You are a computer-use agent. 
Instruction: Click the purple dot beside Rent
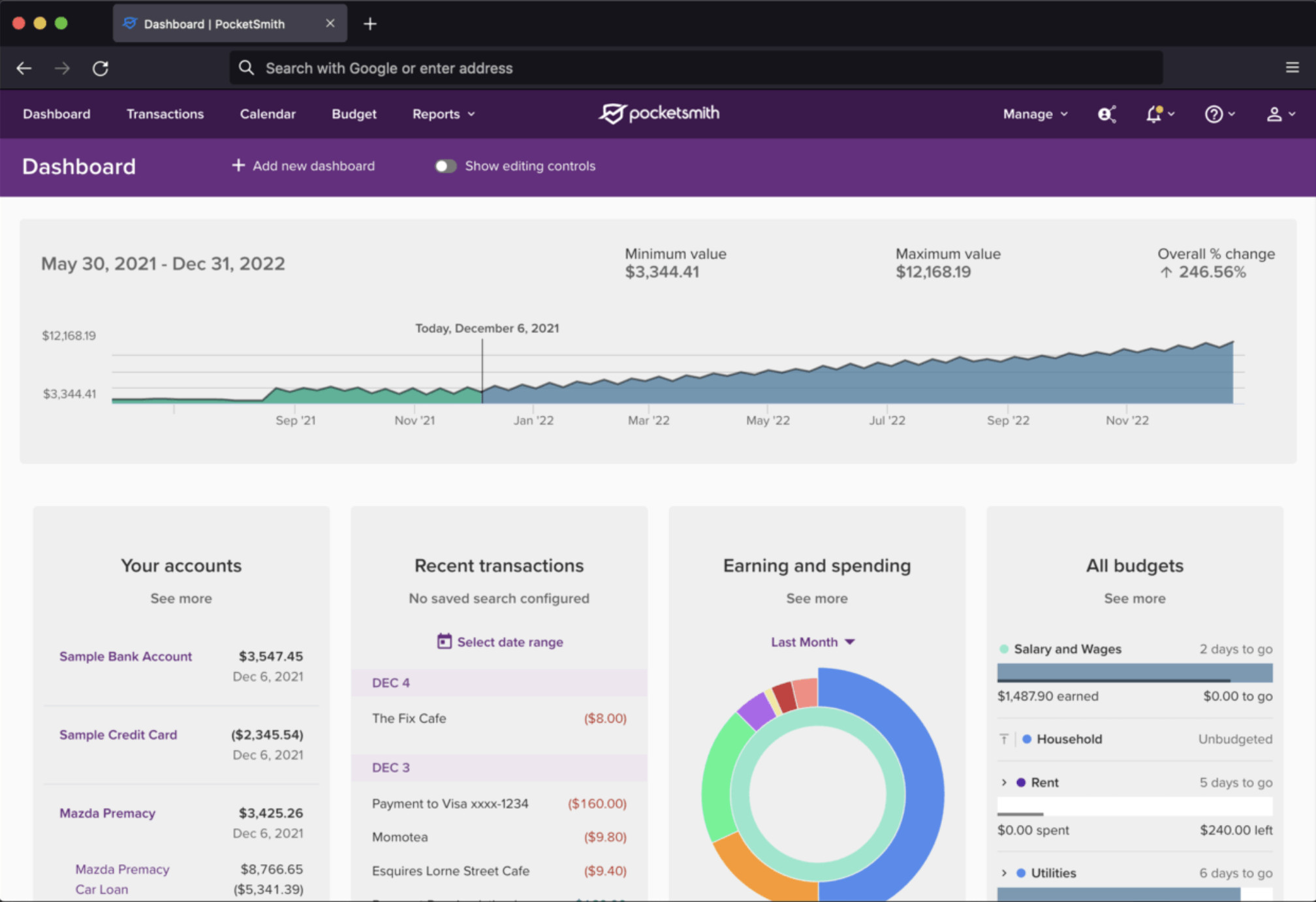point(1021,782)
